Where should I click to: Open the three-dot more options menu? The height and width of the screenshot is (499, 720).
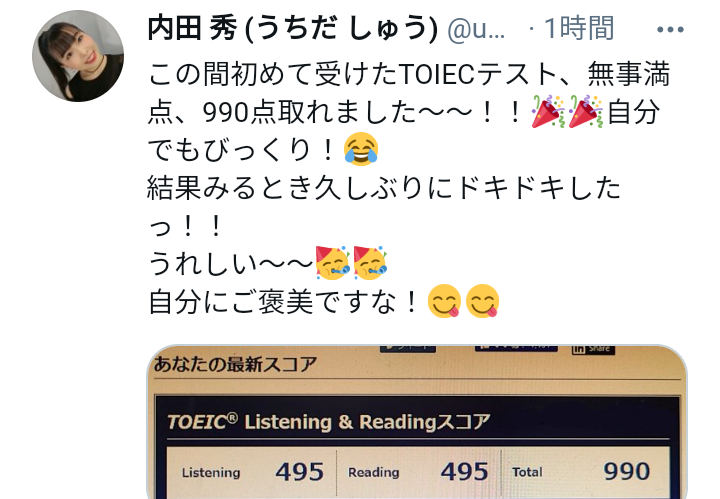(670, 30)
